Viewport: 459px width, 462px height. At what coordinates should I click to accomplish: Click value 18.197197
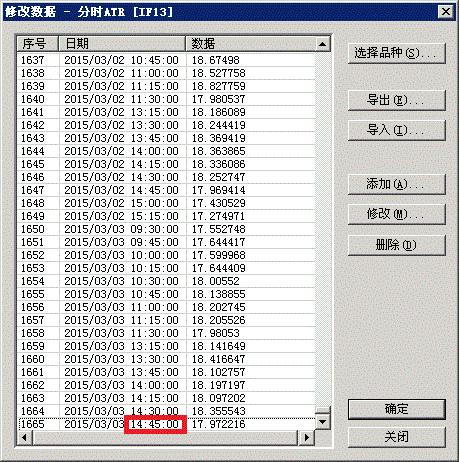[x=219, y=385]
